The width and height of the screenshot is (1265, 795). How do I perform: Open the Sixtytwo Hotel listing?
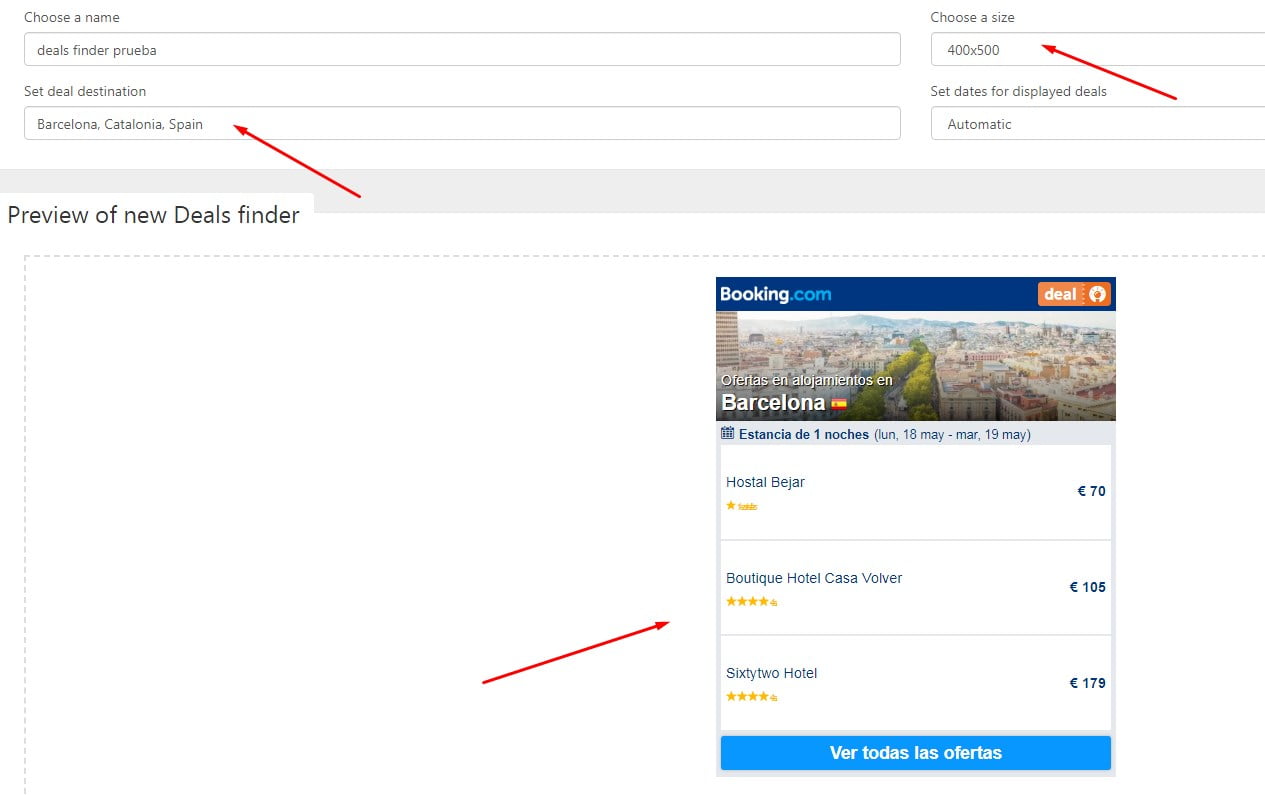pyautogui.click(x=771, y=673)
